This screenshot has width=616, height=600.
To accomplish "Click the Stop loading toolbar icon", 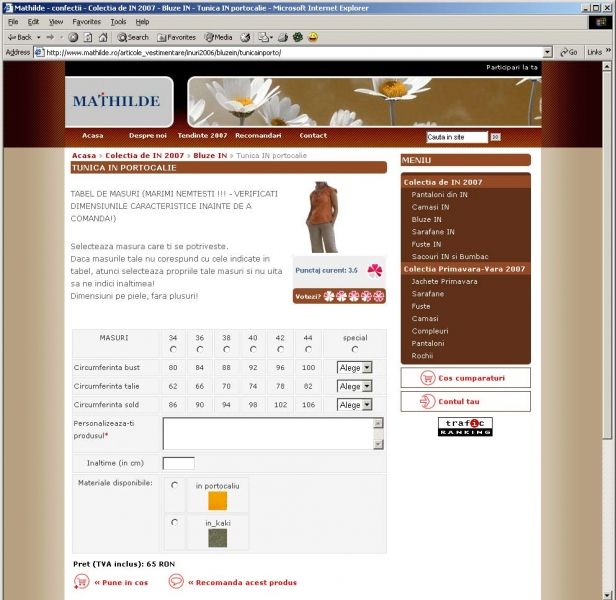I will (x=73, y=37).
